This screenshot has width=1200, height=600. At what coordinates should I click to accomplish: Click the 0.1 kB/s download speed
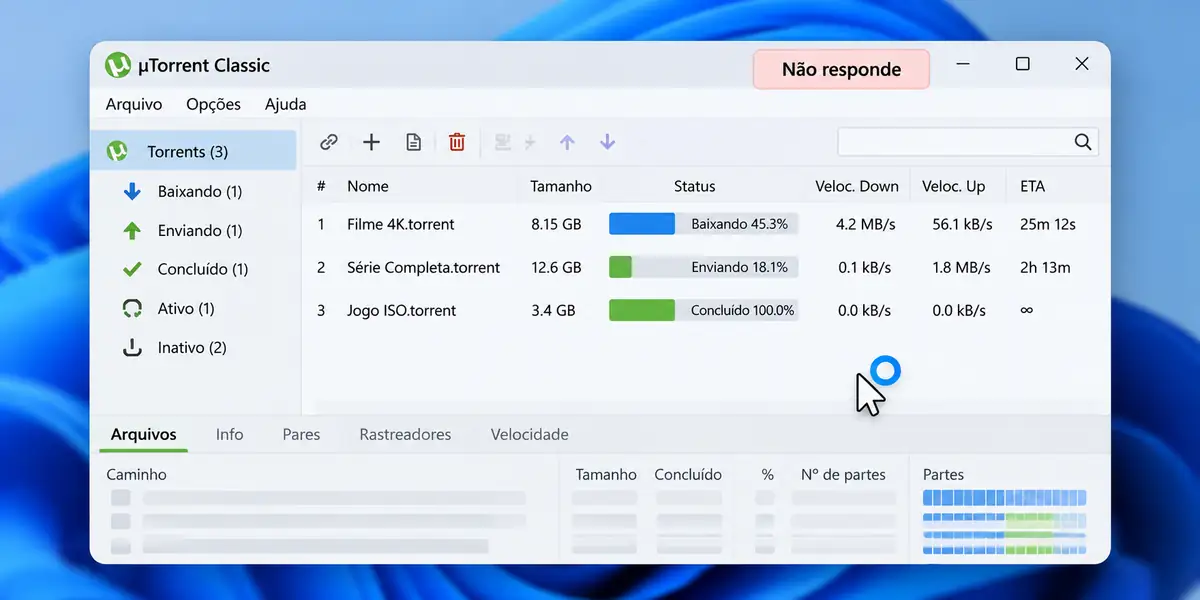[864, 267]
